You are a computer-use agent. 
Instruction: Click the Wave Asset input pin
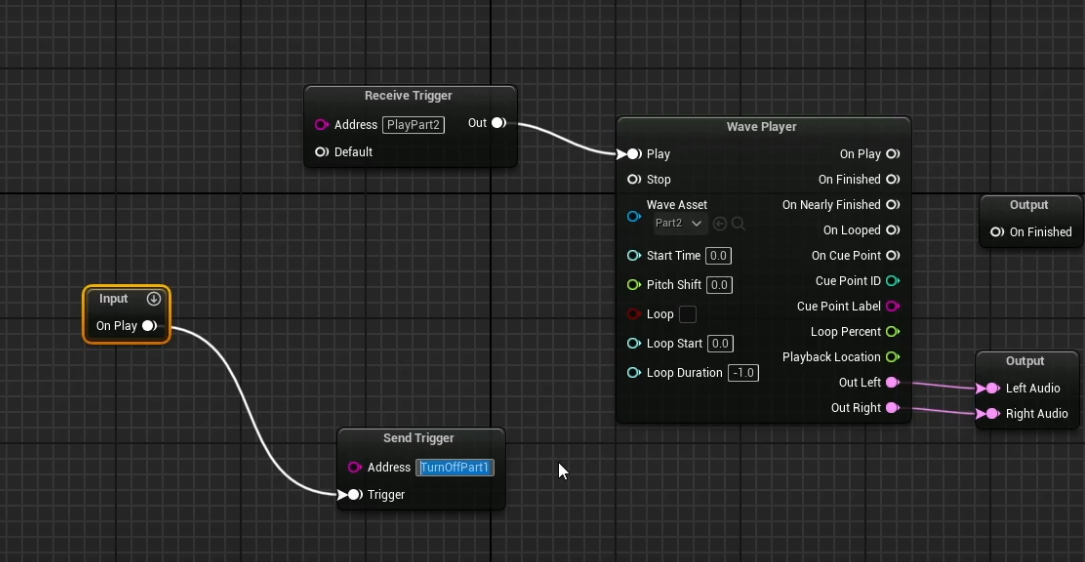(x=634, y=216)
